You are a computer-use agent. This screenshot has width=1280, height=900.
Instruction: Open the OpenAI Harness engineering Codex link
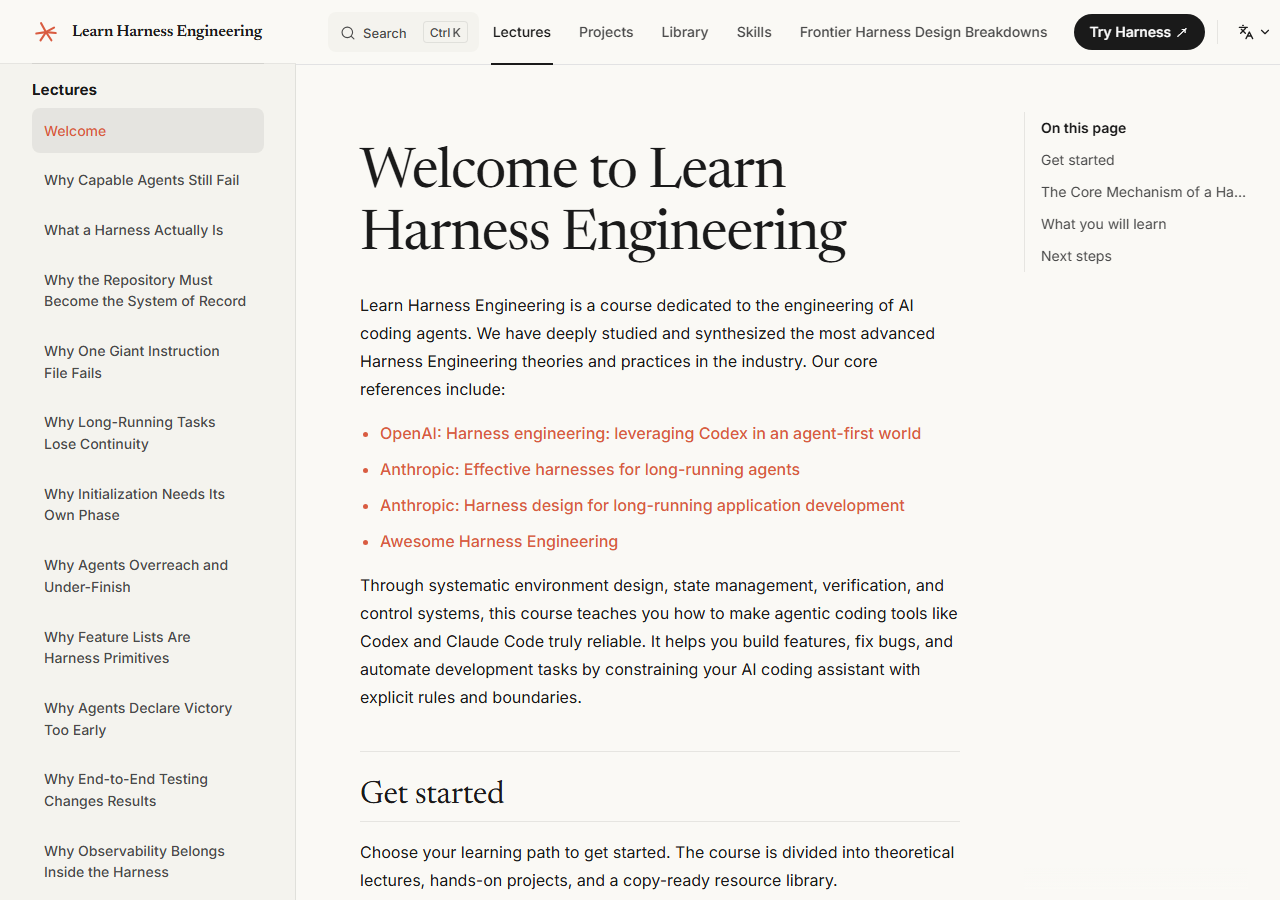[x=650, y=434]
